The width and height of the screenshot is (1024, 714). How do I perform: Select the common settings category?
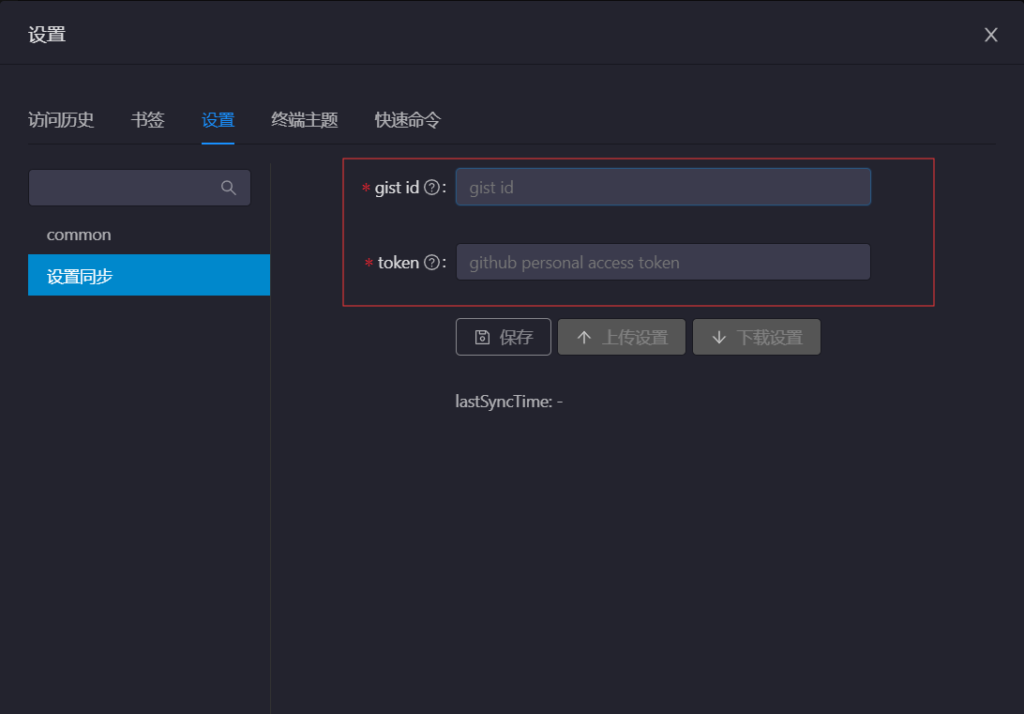point(79,235)
